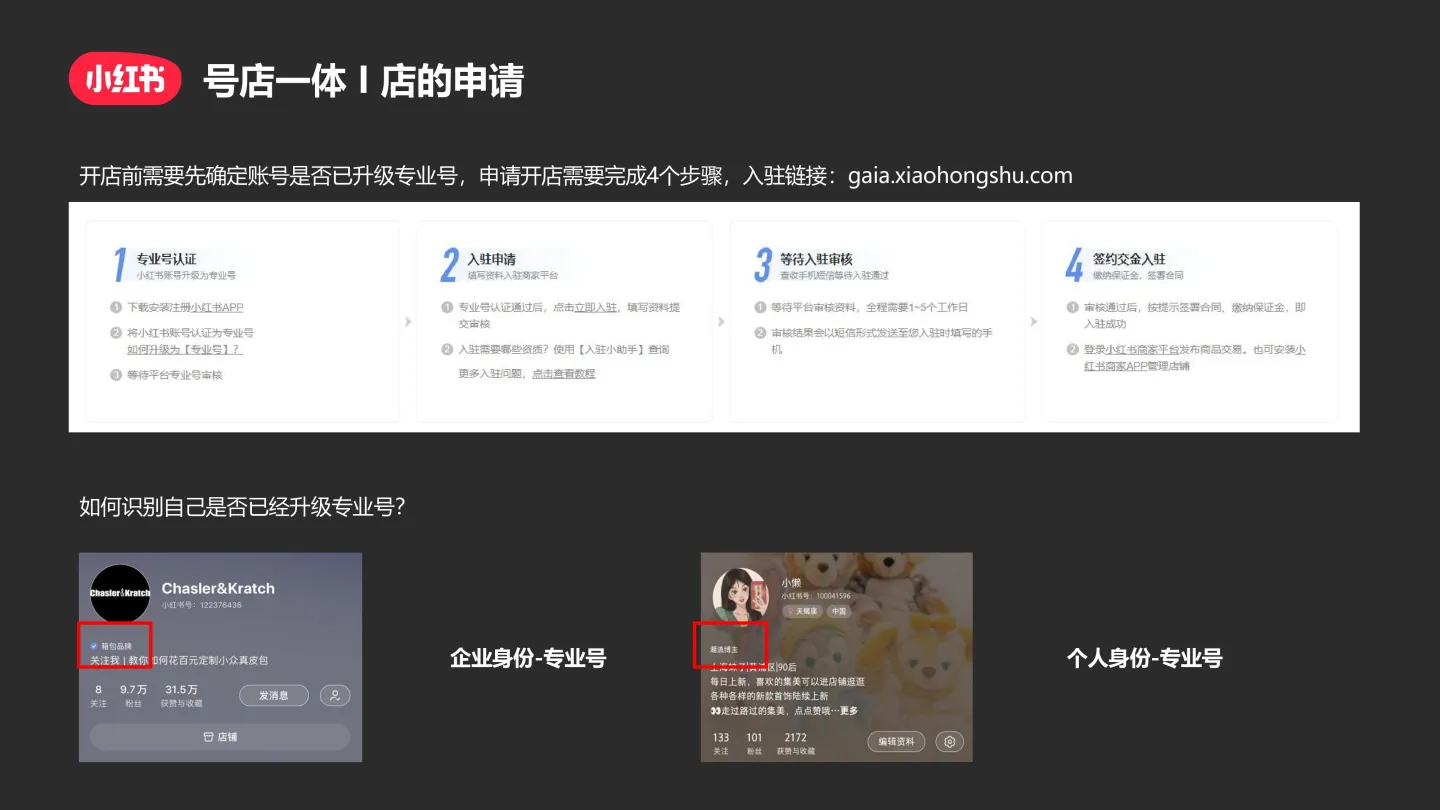The height and width of the screenshot is (810, 1440).
Task: Expand bio with 更多
Action: click(x=849, y=711)
